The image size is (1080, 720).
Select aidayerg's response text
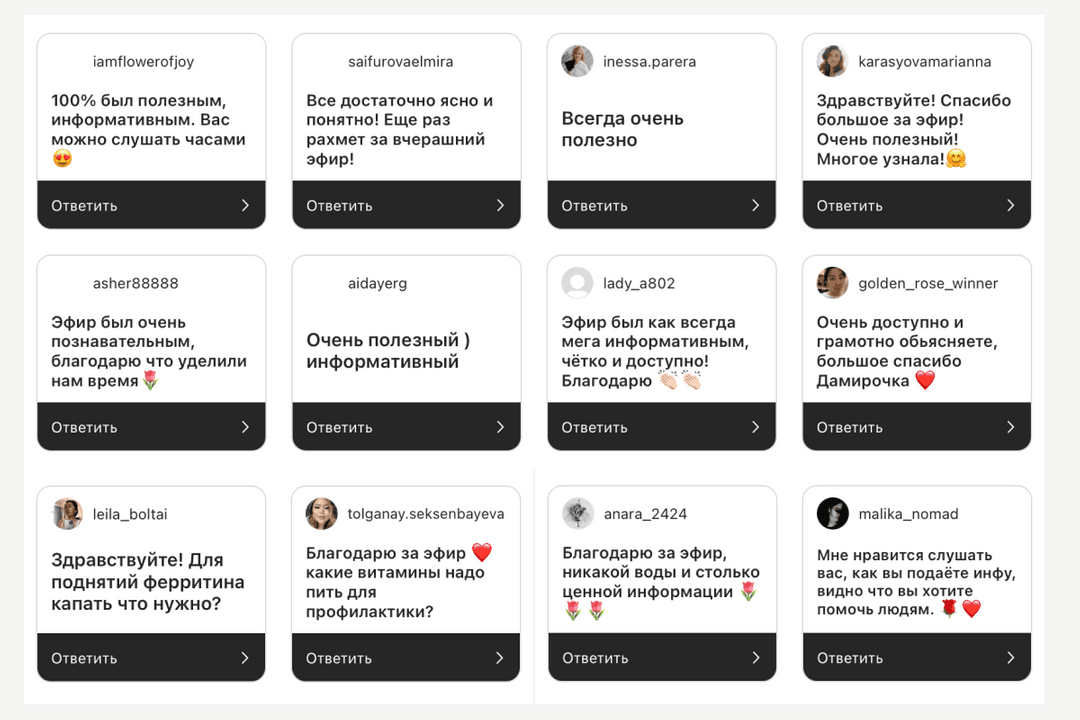[x=388, y=351]
